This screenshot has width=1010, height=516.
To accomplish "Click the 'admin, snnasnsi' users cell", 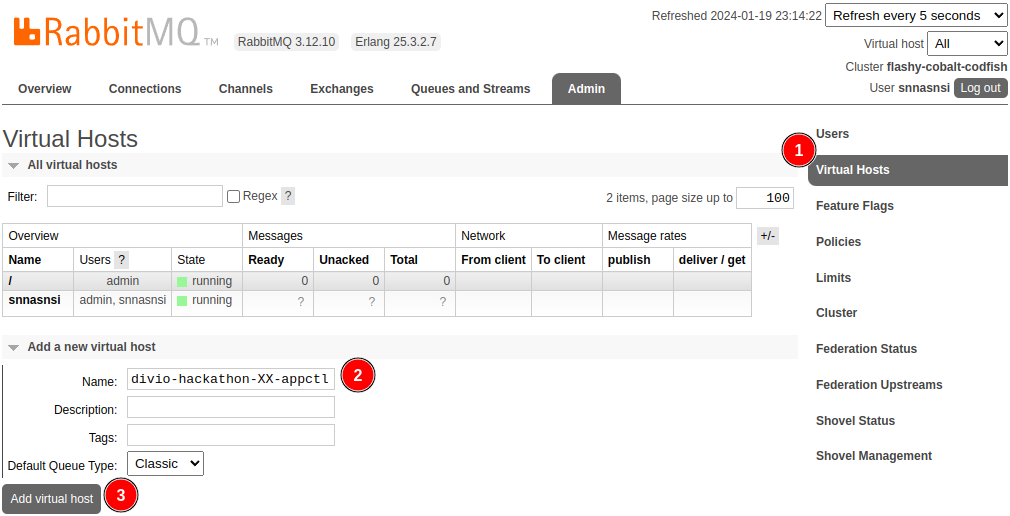I will 122,300.
